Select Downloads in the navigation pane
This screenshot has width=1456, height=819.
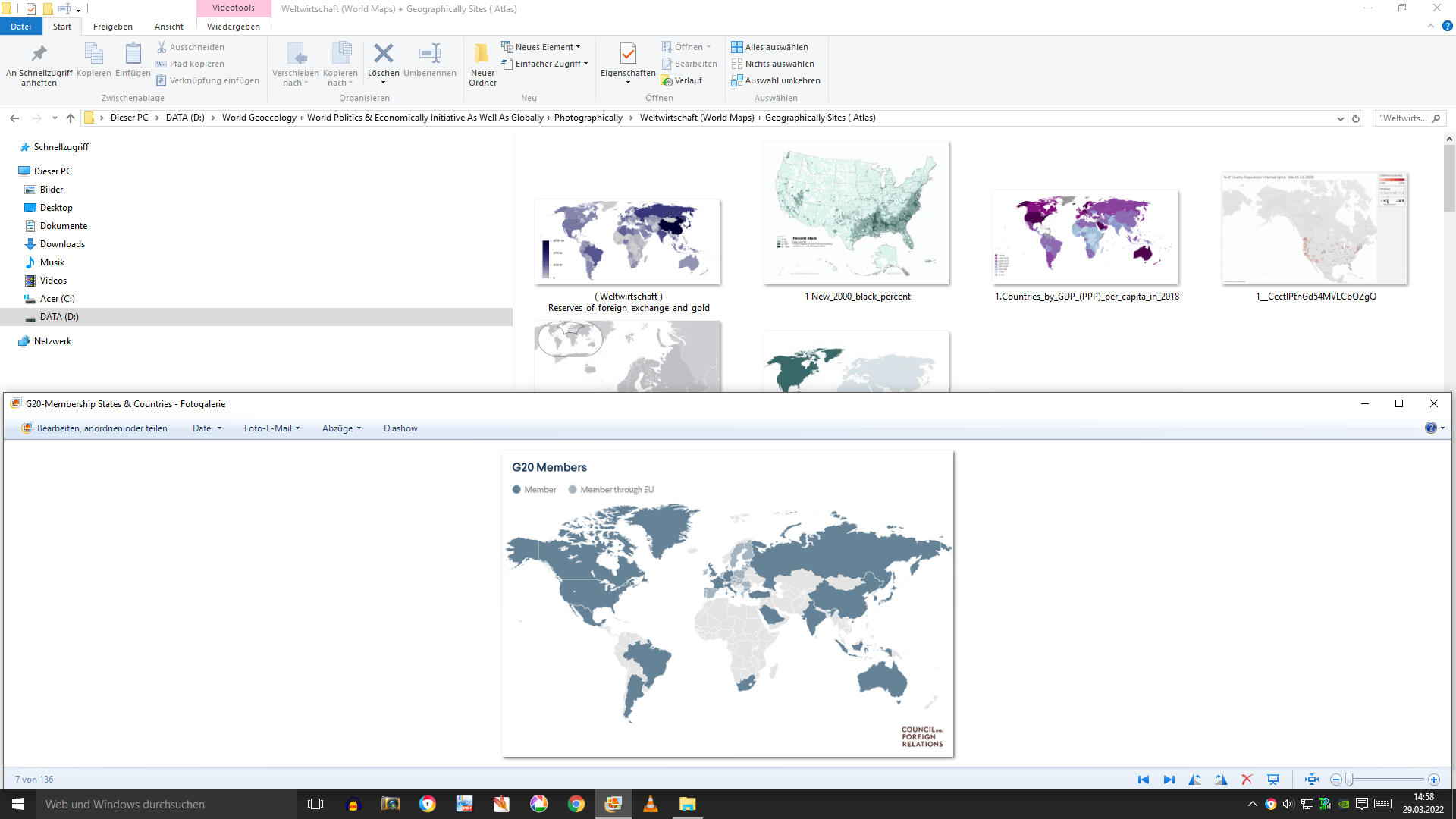point(62,244)
